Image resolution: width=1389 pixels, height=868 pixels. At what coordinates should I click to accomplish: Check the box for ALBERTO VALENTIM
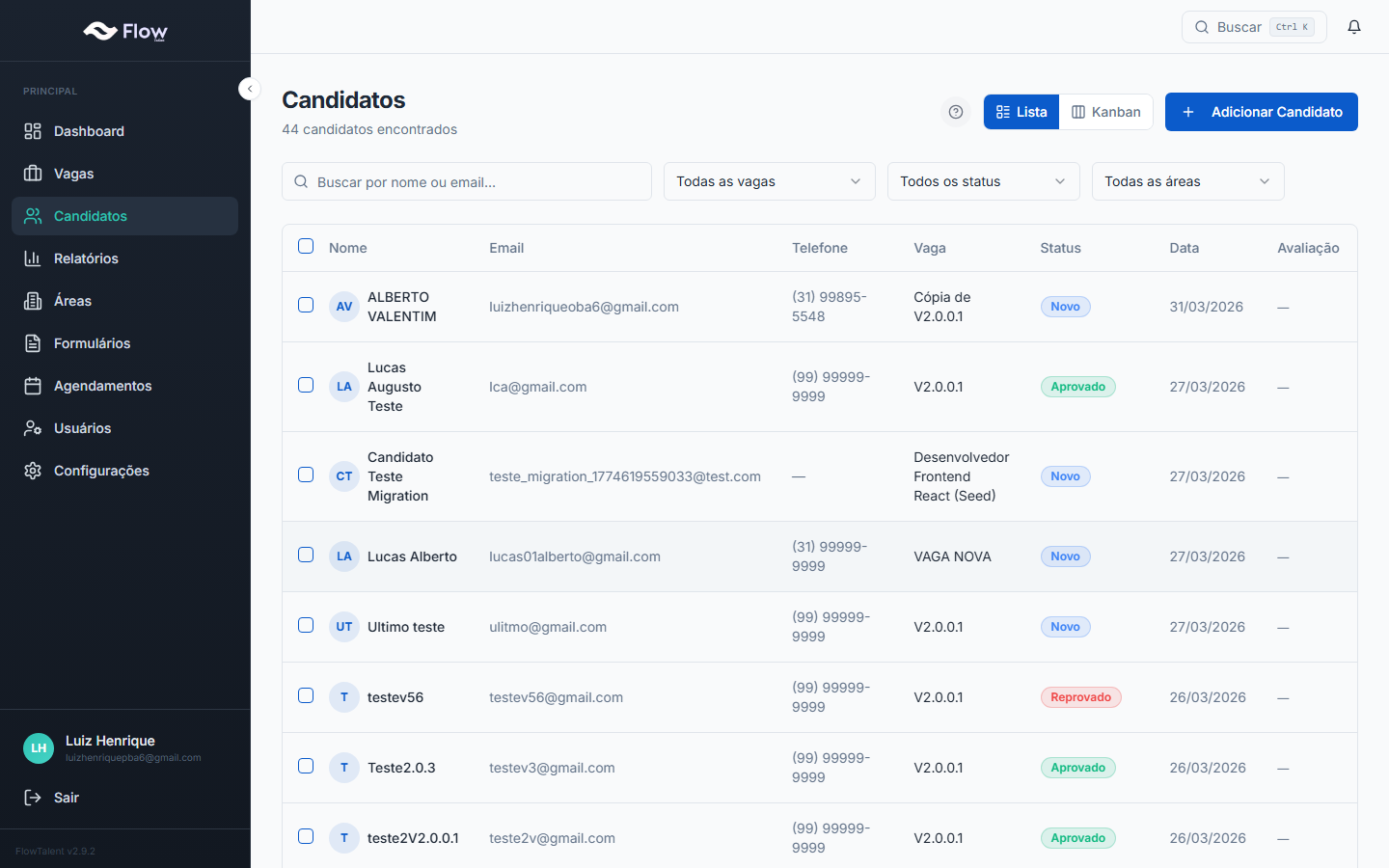(x=306, y=305)
